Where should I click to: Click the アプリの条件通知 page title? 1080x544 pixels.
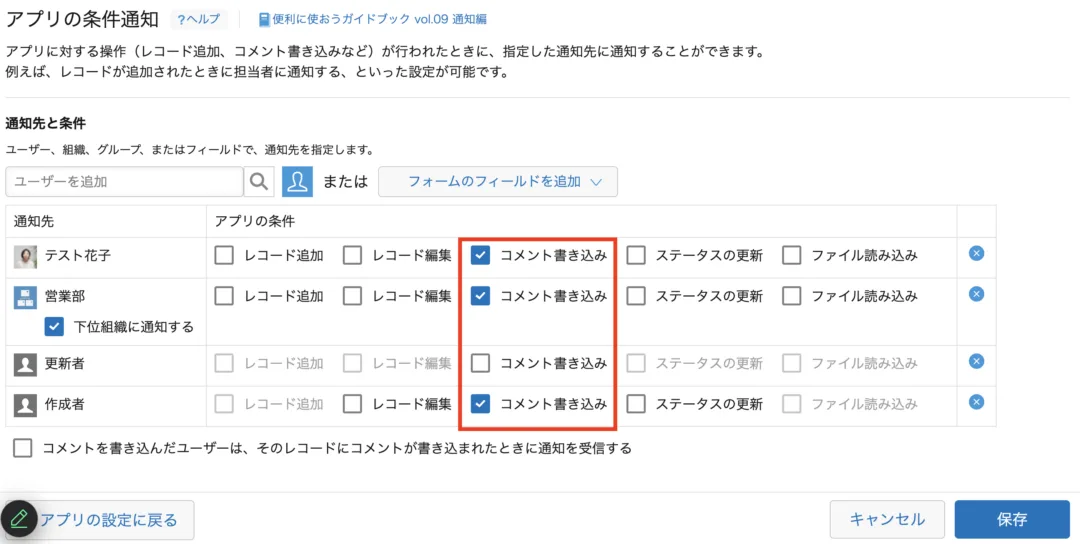[82, 19]
